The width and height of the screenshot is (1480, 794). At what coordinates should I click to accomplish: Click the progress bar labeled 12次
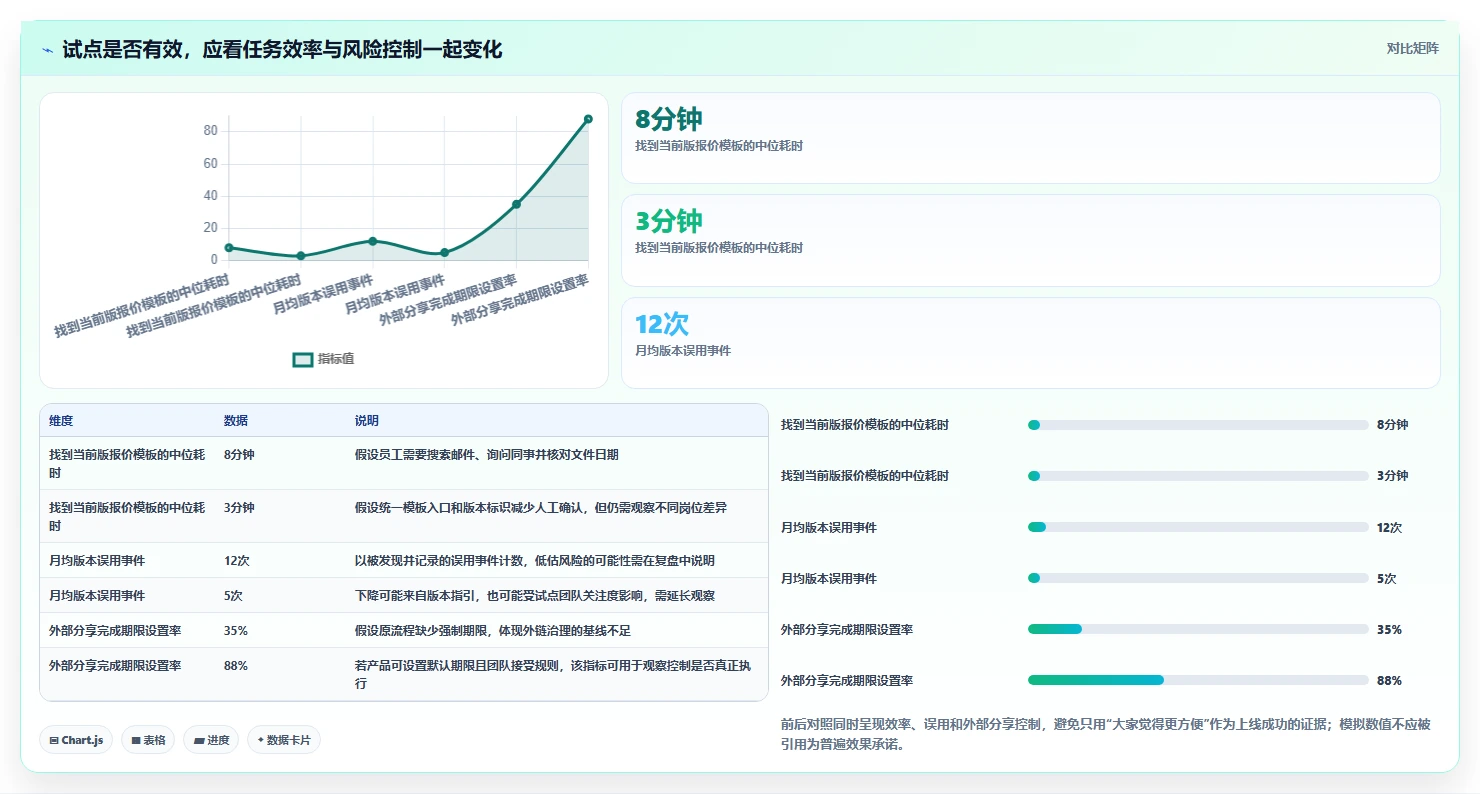tap(1198, 527)
